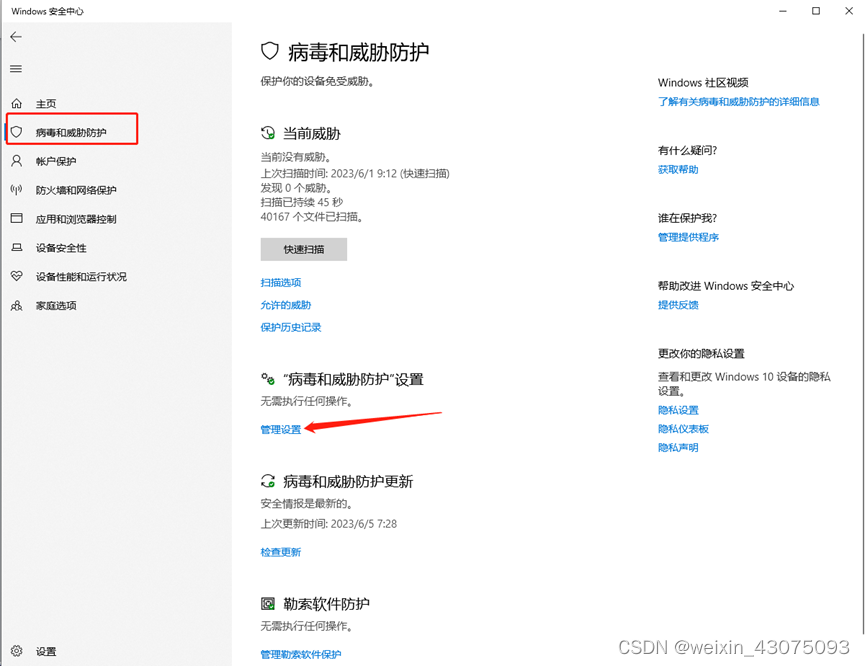Click the Home house icon
865x666 pixels.
16,104
